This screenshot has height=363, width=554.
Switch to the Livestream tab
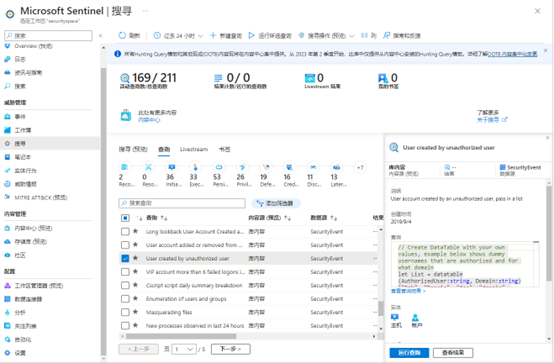[194, 149]
